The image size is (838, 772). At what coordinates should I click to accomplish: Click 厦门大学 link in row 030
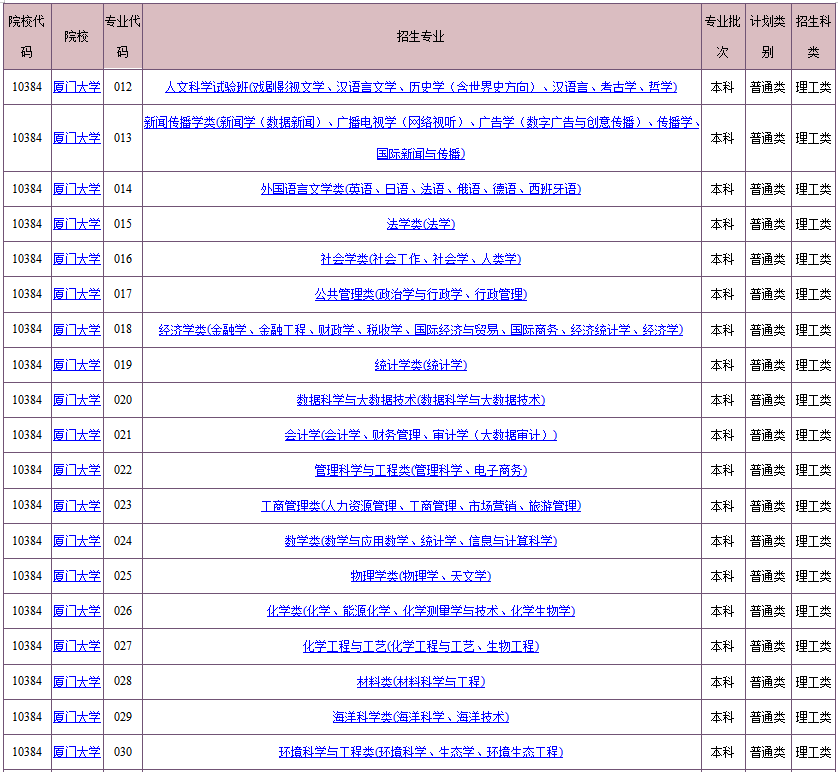click(77, 752)
